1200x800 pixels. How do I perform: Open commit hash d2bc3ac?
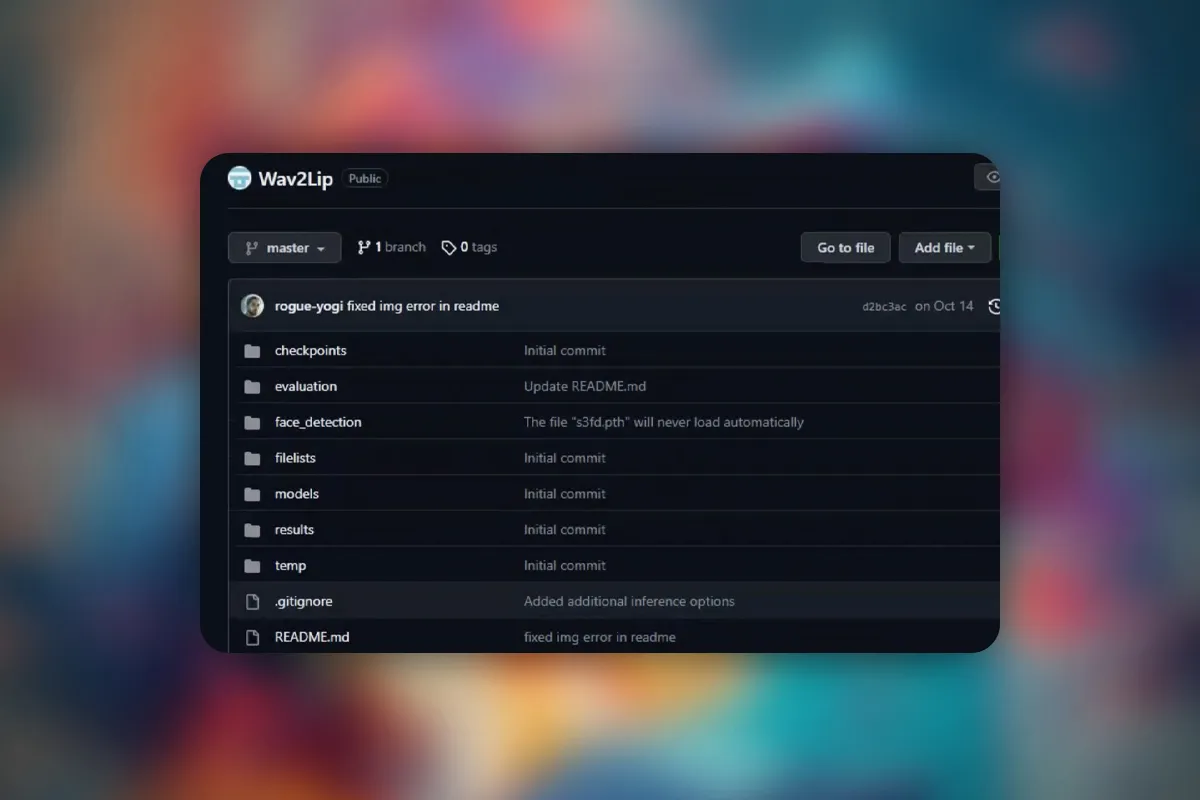point(885,307)
